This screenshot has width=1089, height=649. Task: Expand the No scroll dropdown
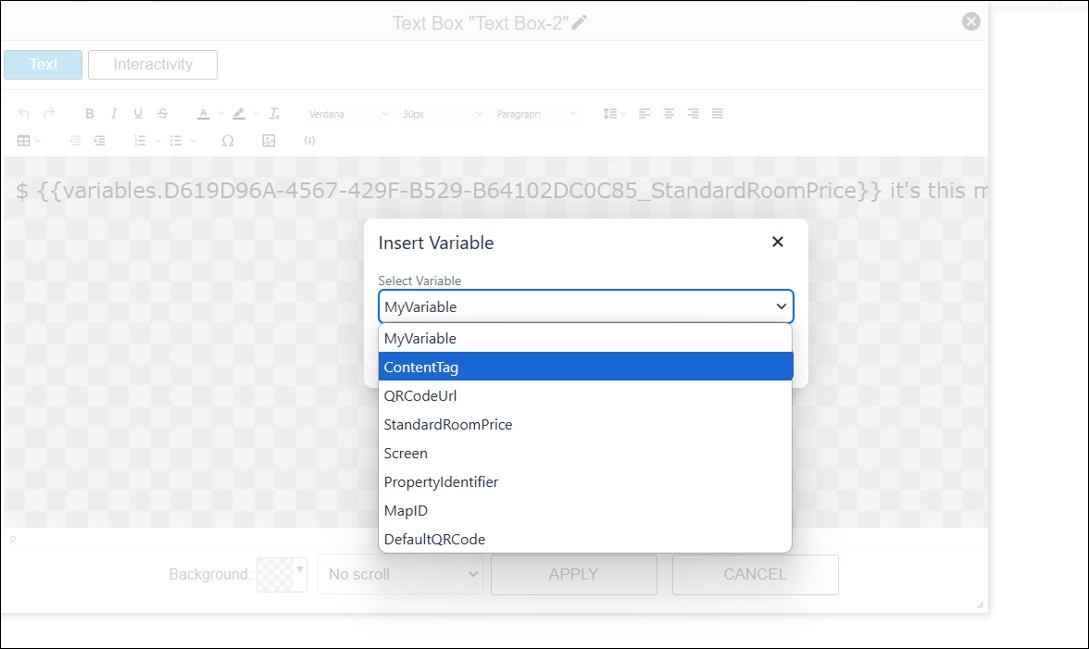400,574
